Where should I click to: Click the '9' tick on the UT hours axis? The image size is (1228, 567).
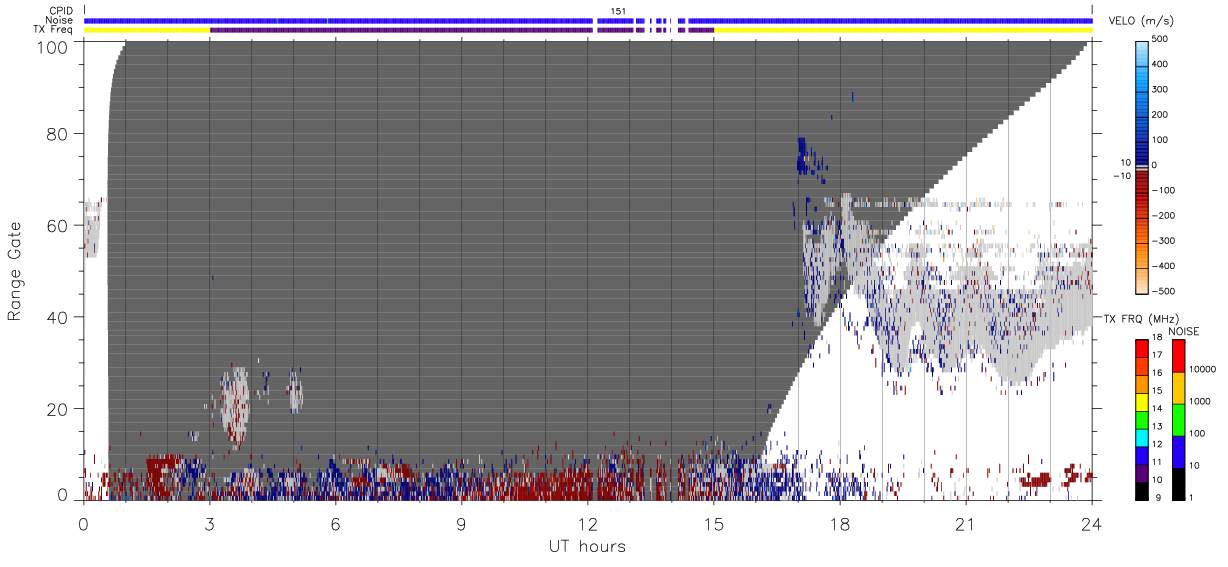pyautogui.click(x=462, y=524)
